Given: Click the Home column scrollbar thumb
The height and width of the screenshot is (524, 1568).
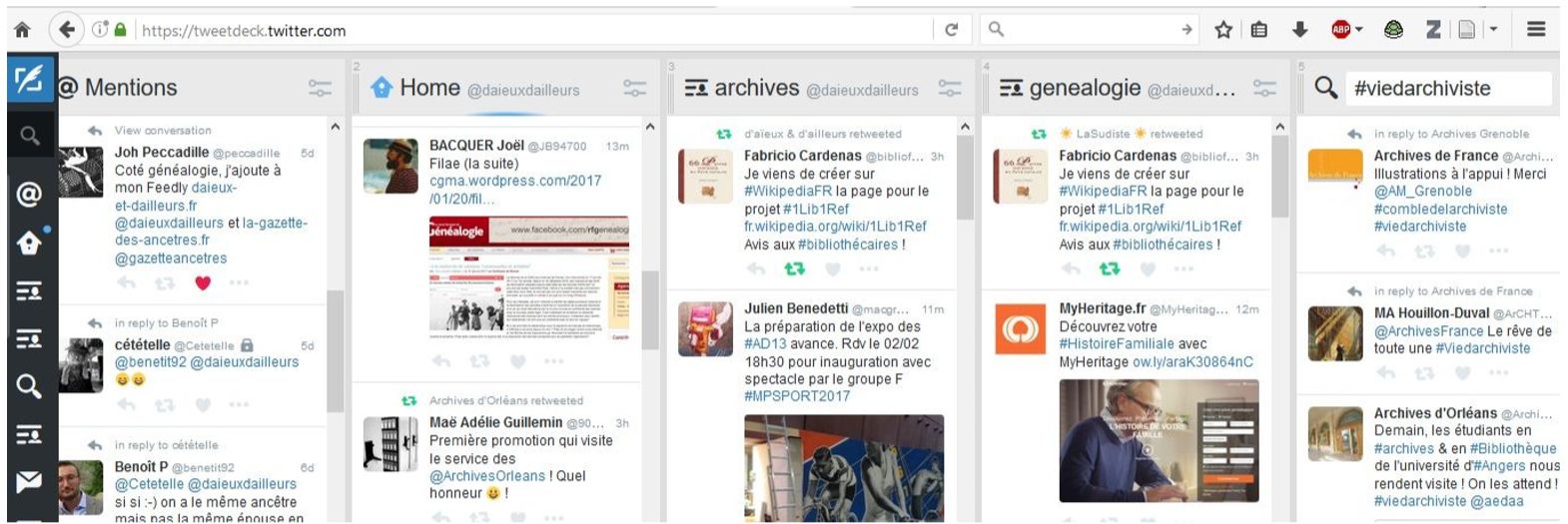Looking at the screenshot, I should point(650,310).
